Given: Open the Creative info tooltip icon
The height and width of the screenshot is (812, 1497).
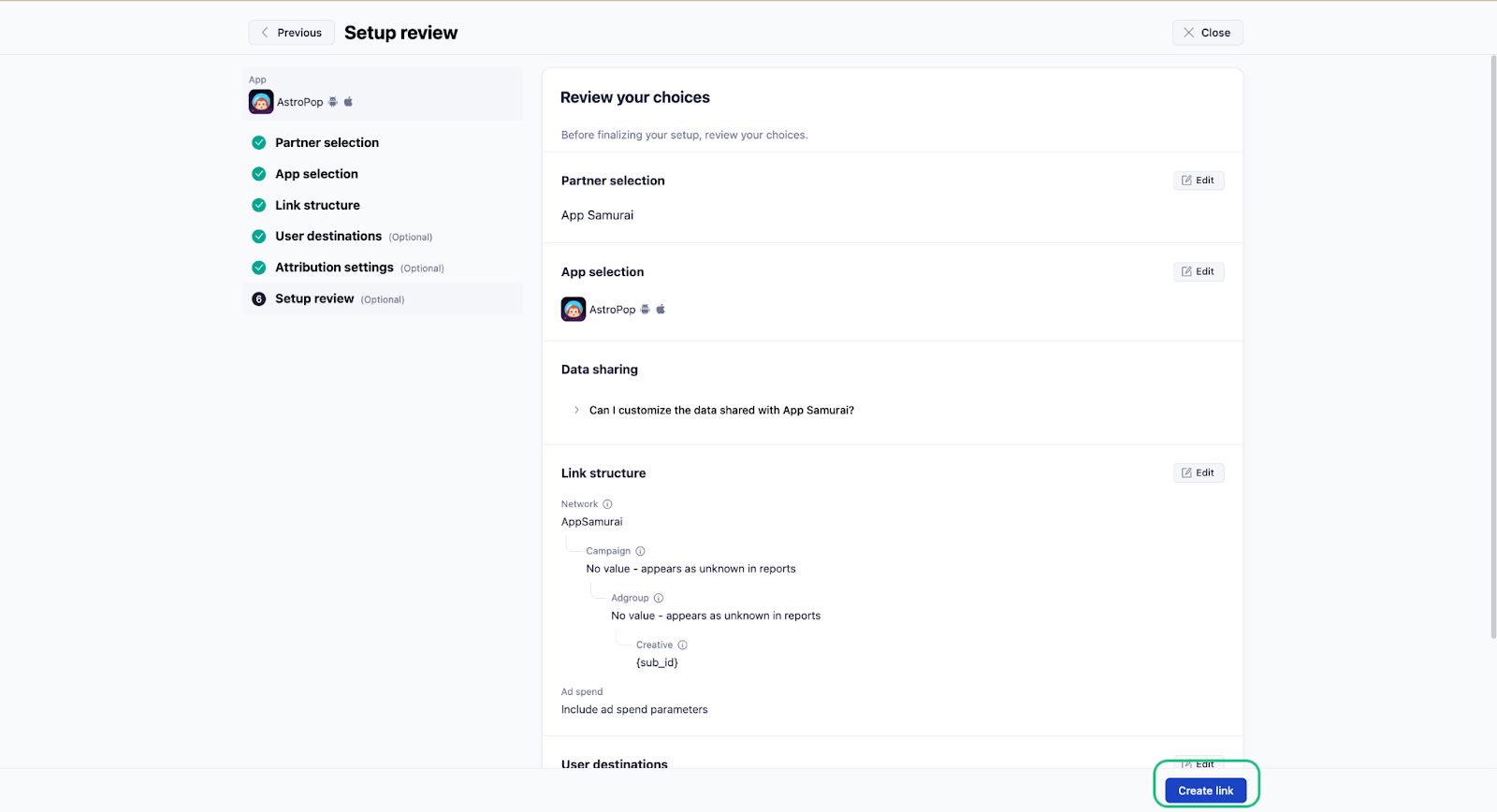Looking at the screenshot, I should [x=683, y=645].
